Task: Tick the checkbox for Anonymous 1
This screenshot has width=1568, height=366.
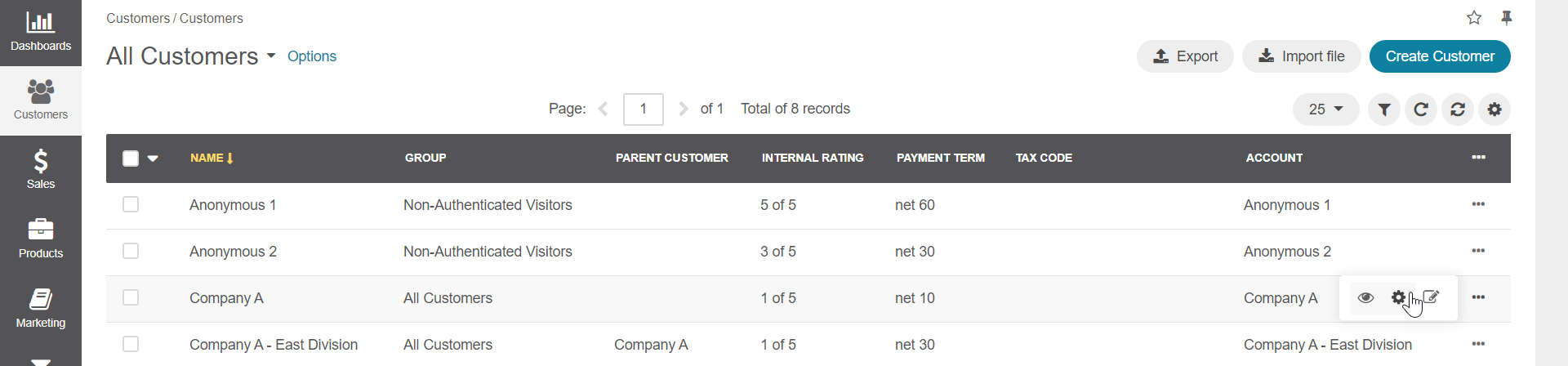Action: click(131, 204)
